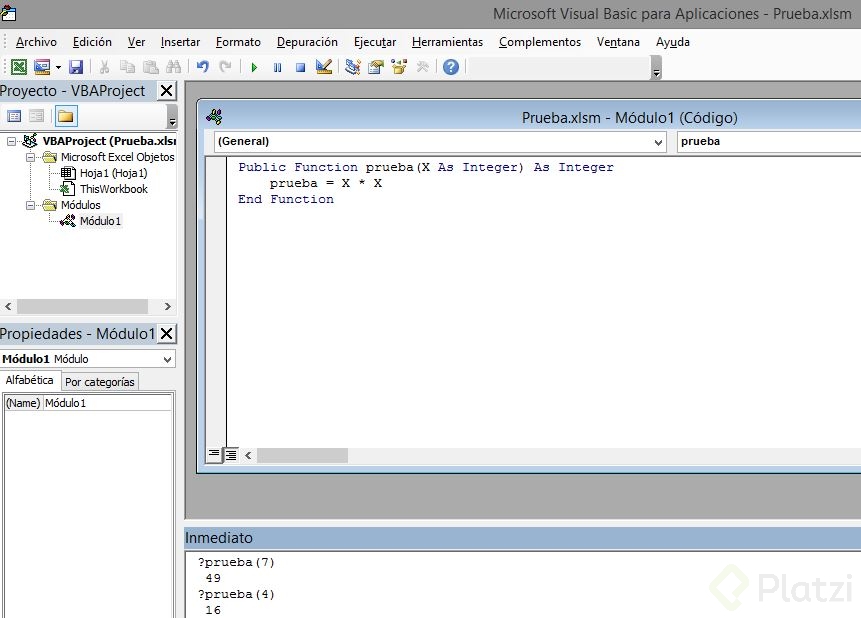Select Hoja1 (Hoja1) in project tree
This screenshot has width=861, height=618.
pos(114,173)
